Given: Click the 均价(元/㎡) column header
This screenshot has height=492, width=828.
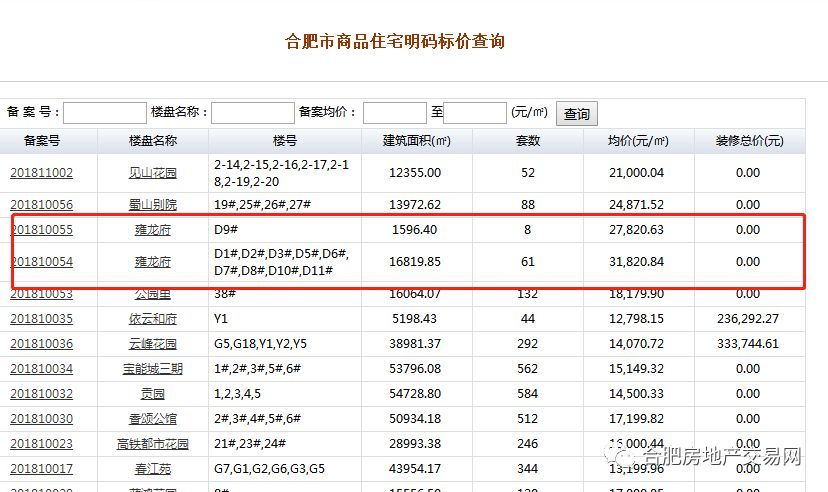Looking at the screenshot, I should [x=637, y=141].
